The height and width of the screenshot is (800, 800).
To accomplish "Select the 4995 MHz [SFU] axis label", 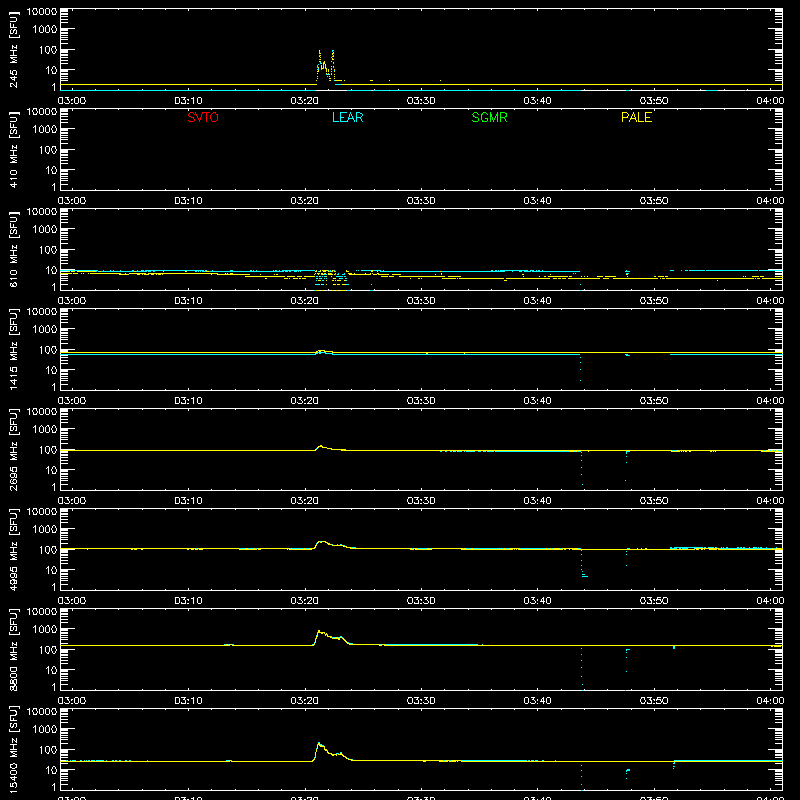I will point(13,549).
